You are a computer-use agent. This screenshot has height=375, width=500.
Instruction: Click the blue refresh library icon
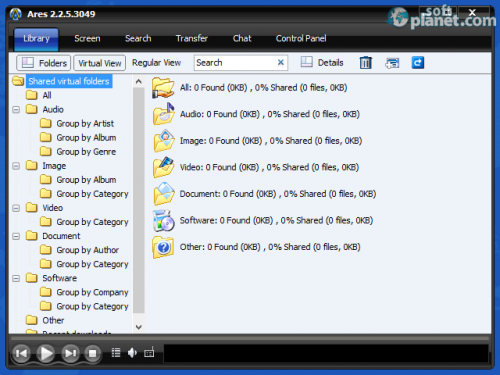418,63
